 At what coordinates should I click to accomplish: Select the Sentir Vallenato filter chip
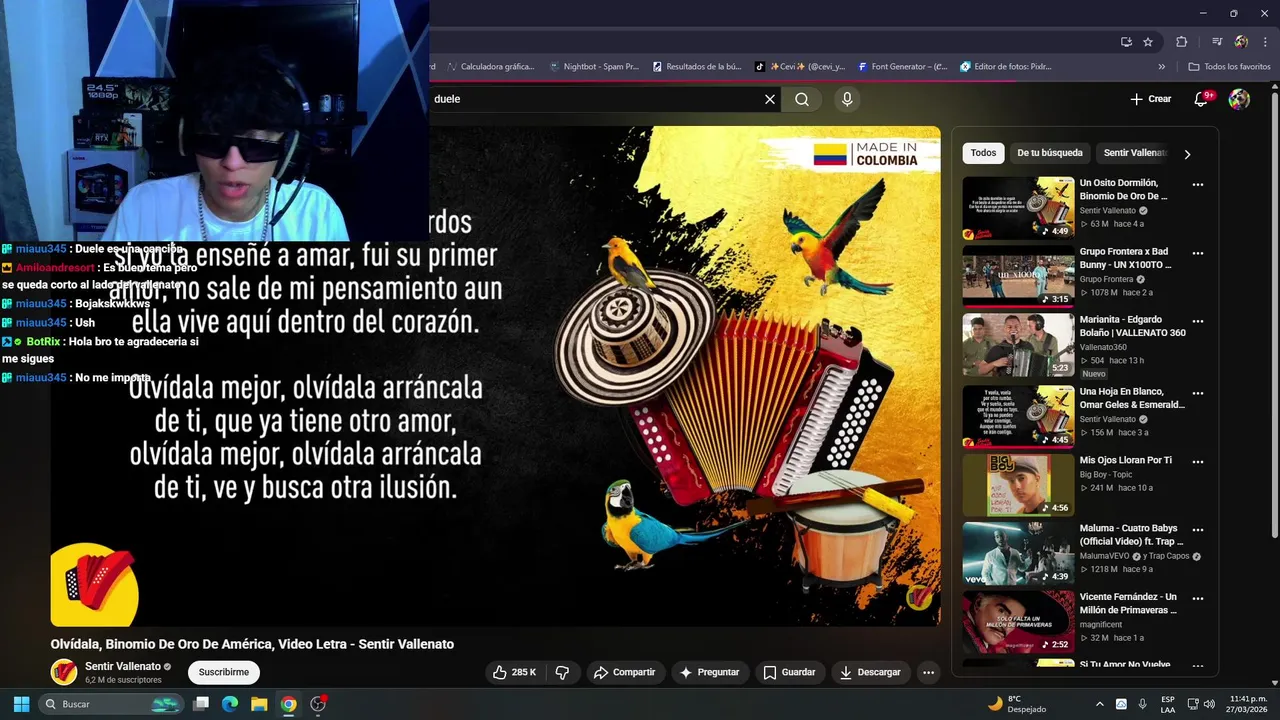1135,153
